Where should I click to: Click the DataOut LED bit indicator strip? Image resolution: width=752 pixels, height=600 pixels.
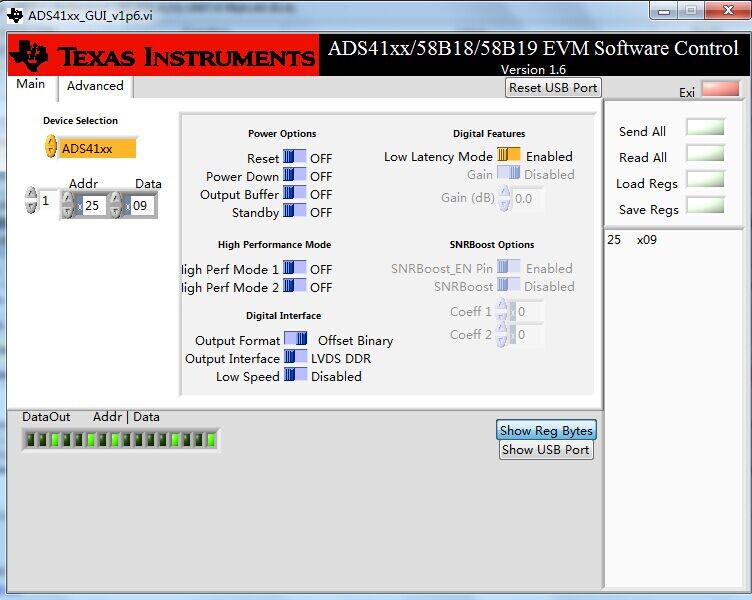pyautogui.click(x=120, y=440)
